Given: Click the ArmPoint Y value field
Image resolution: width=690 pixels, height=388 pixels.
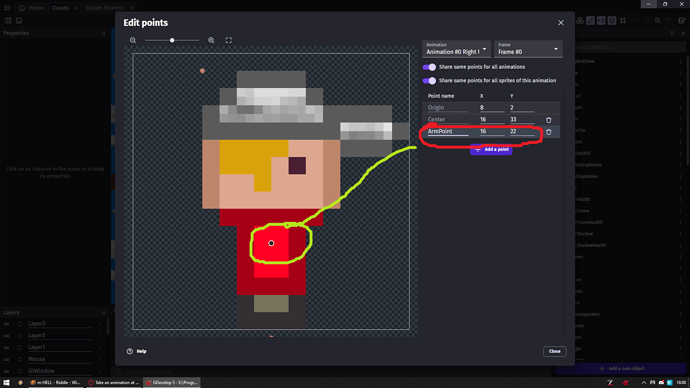Looking at the screenshot, I should (x=522, y=132).
